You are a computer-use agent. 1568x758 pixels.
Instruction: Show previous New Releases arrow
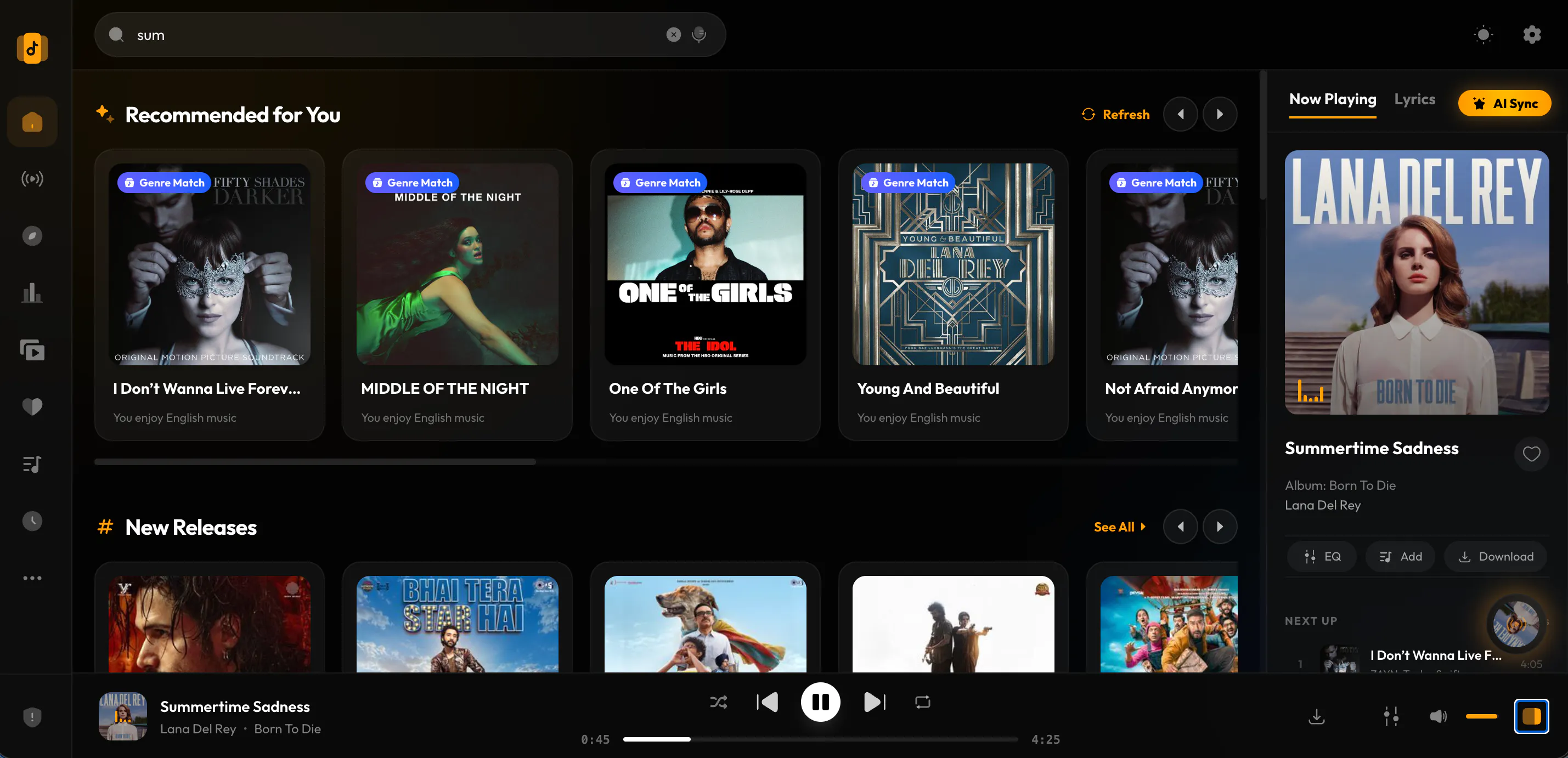point(1180,527)
